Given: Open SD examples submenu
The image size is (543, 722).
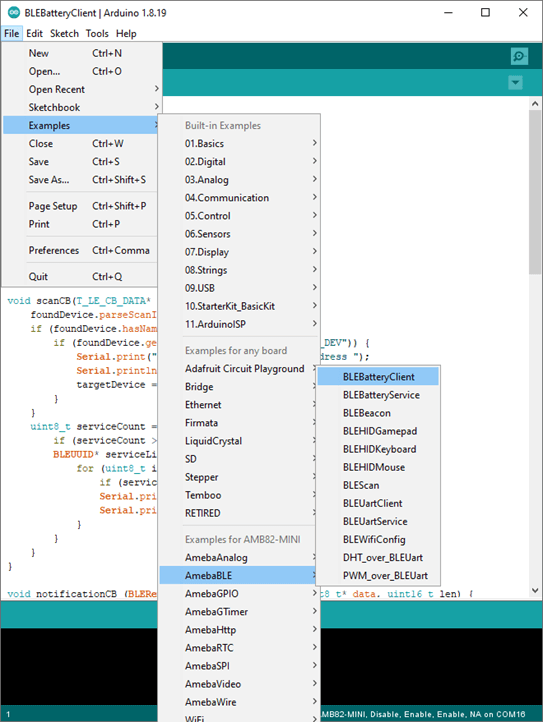Looking at the screenshot, I should coord(238,459).
